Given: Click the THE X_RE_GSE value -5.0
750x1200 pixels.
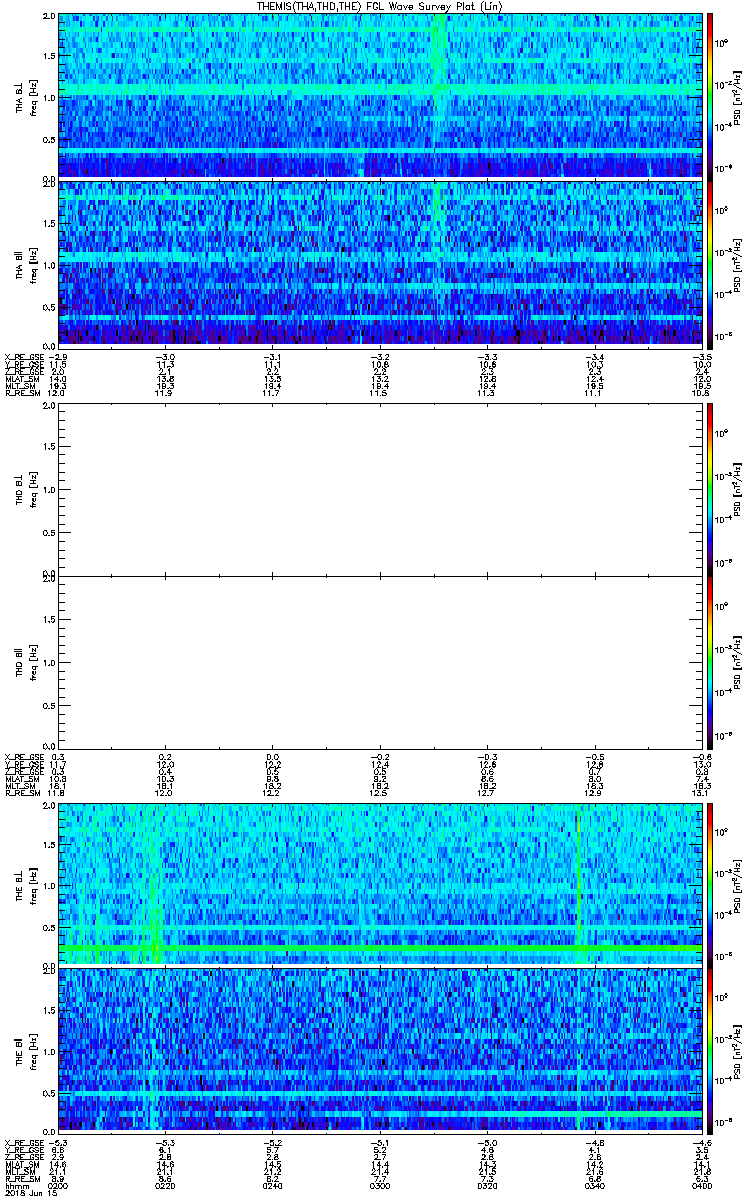Looking at the screenshot, I should [486, 1142].
